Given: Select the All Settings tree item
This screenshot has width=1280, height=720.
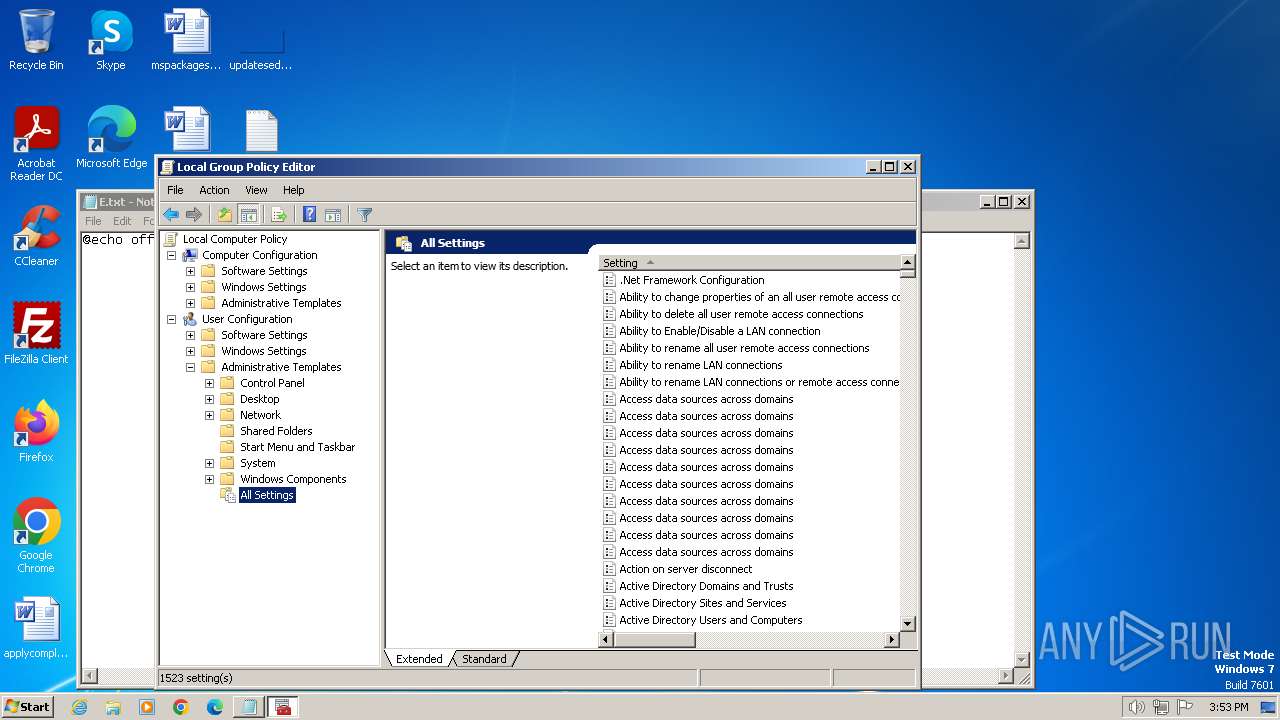Looking at the screenshot, I should 267,495.
